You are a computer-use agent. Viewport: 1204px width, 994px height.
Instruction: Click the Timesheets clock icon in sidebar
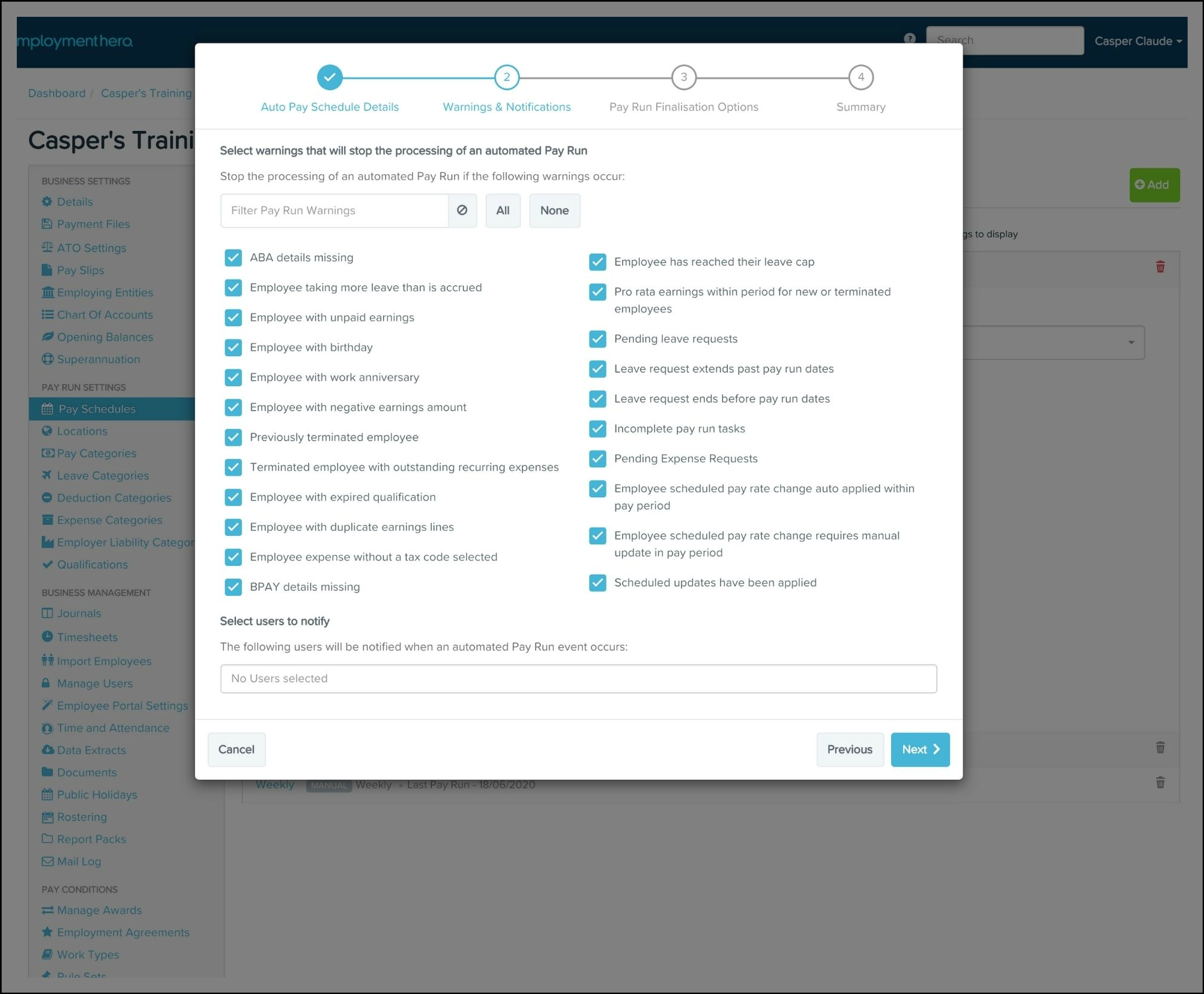click(47, 637)
